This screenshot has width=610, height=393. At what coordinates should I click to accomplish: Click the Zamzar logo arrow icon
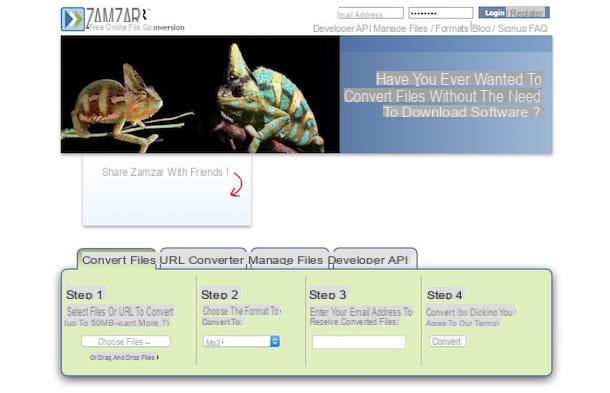click(73, 19)
